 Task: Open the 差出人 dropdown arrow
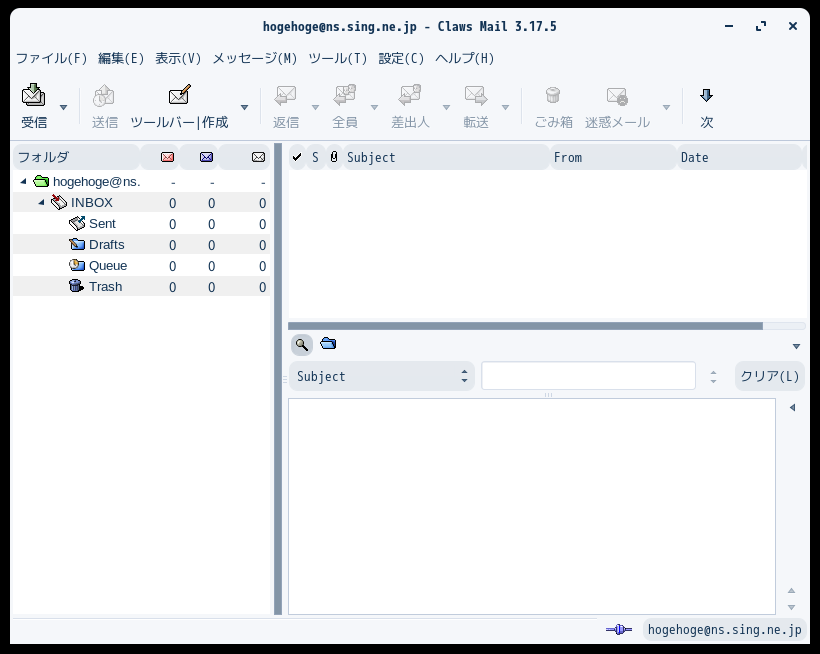point(446,107)
